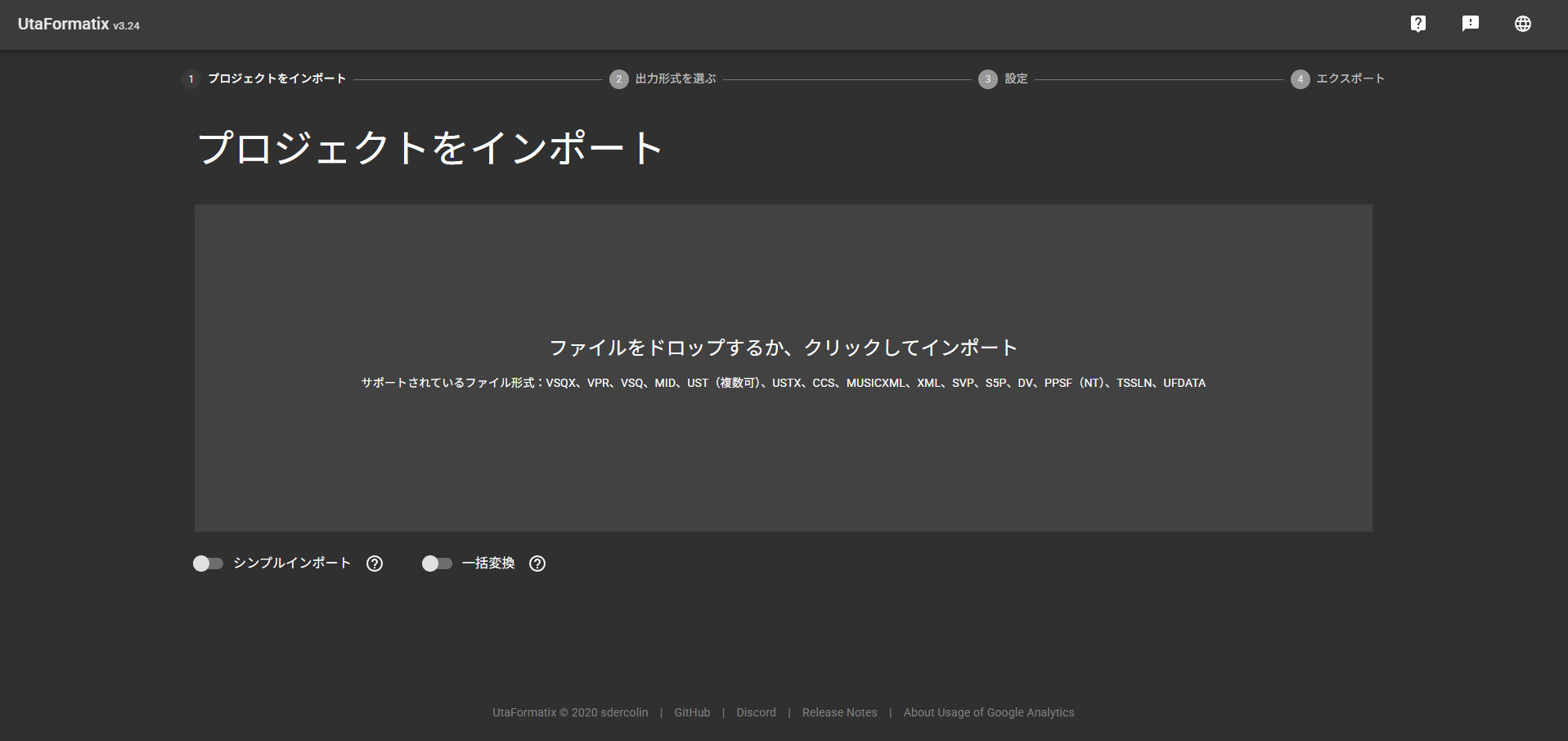Click the feedback report icon in the header
The width and height of the screenshot is (1568, 741).
tap(1470, 24)
